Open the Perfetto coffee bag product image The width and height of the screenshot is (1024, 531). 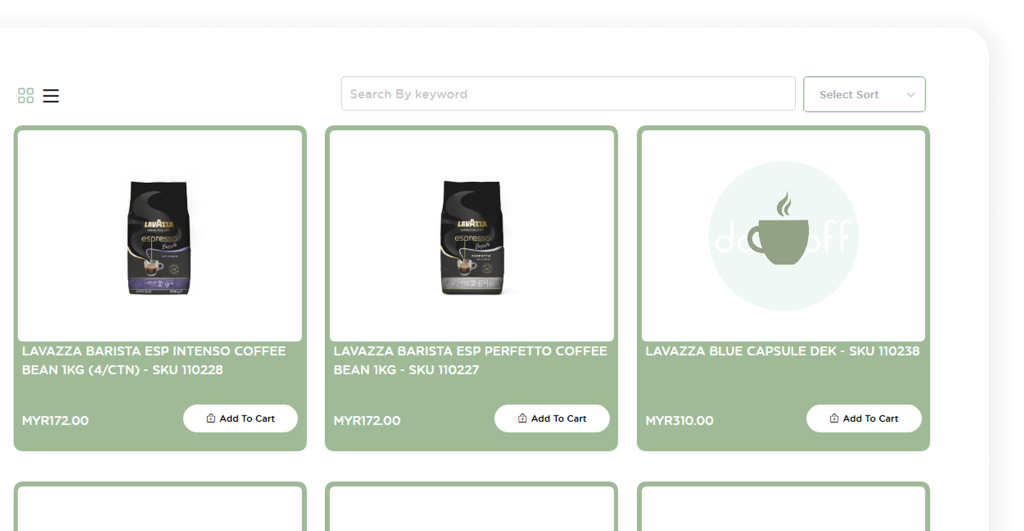tap(472, 237)
